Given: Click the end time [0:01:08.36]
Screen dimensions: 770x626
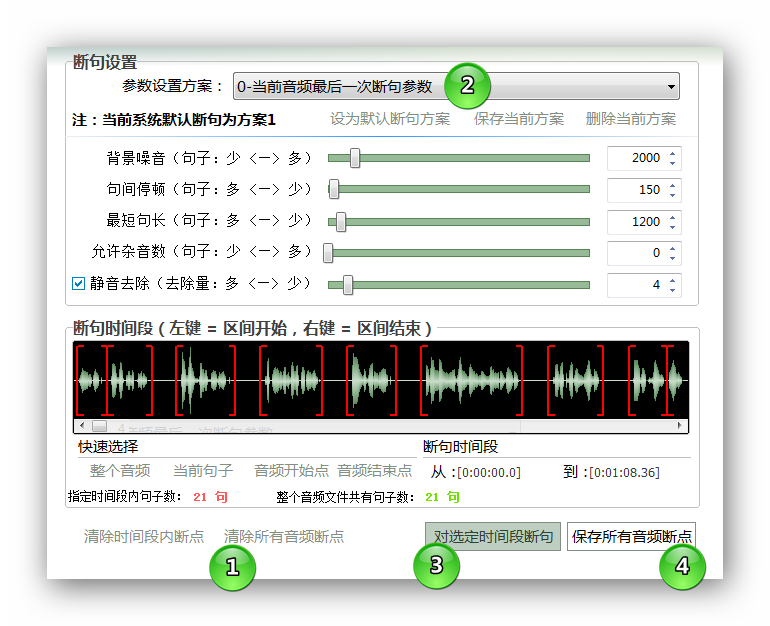Looking at the screenshot, I should (x=624, y=473).
